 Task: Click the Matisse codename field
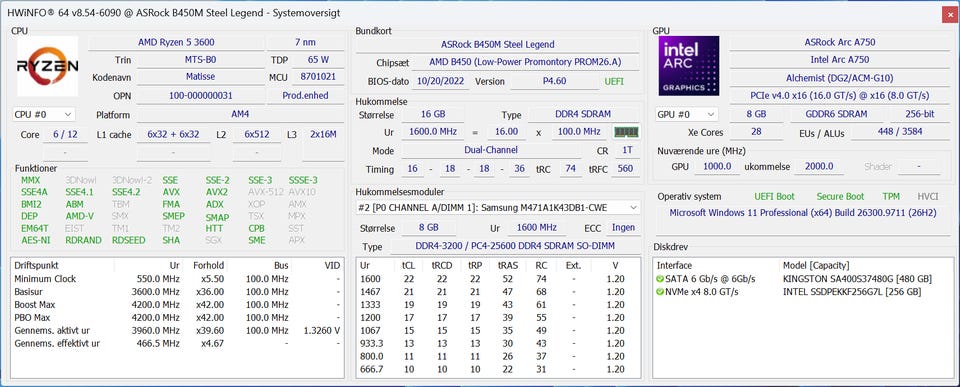200,77
